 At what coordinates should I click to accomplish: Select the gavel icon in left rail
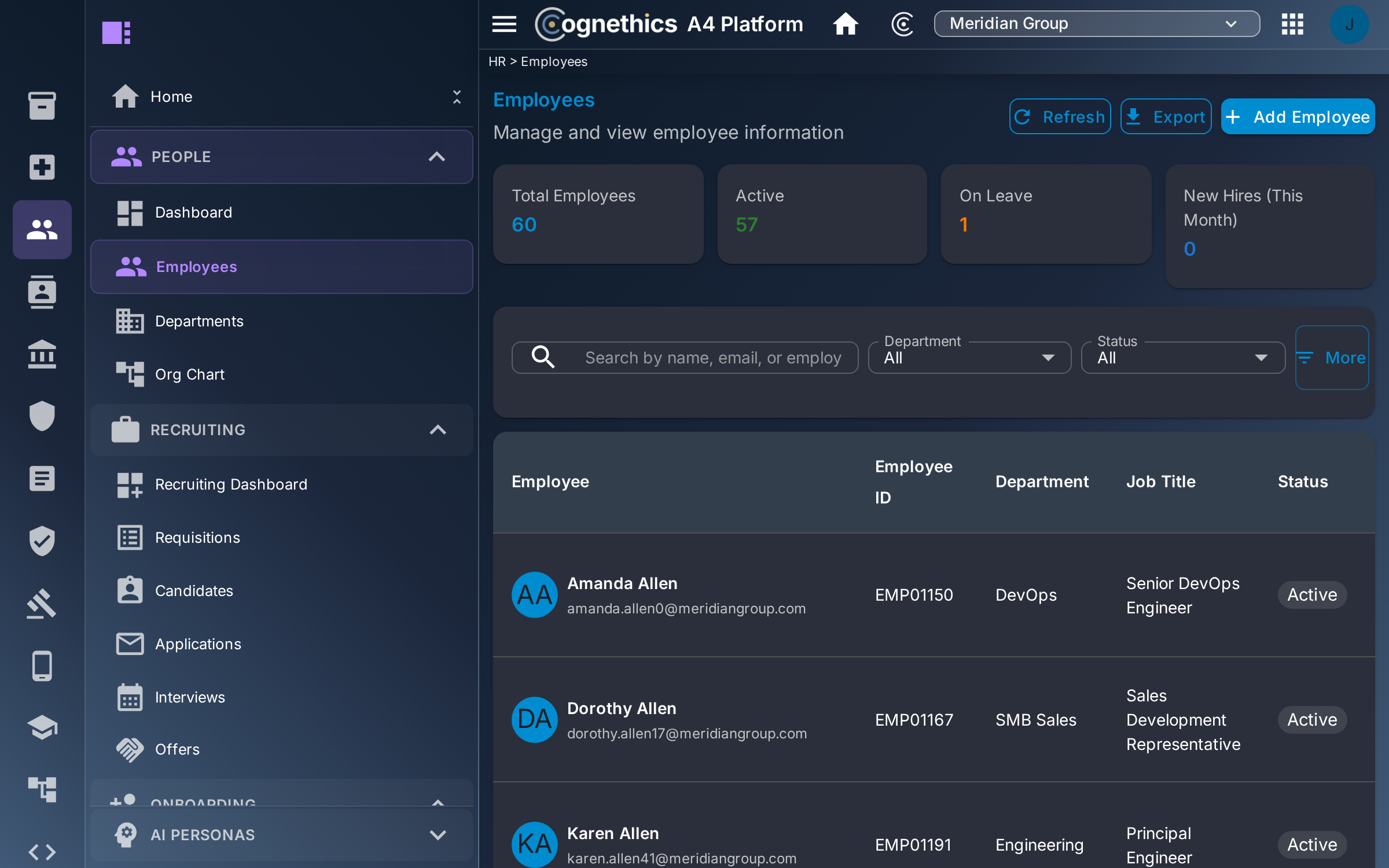(x=42, y=603)
